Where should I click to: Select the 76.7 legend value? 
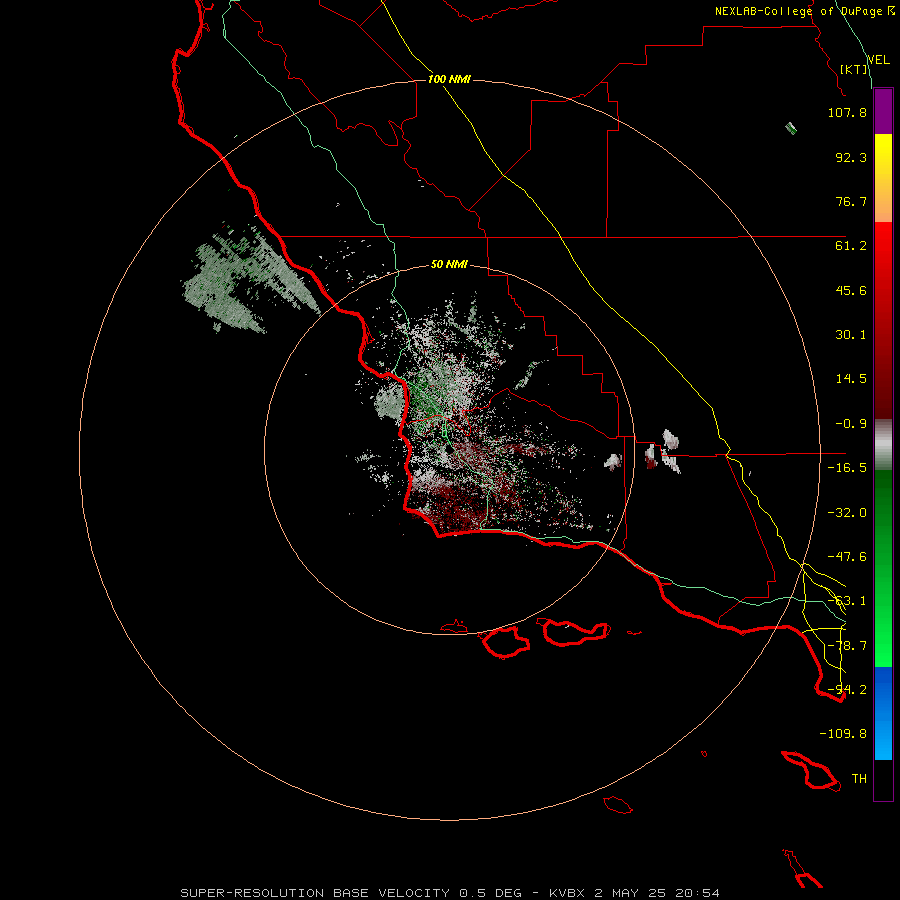tap(851, 201)
